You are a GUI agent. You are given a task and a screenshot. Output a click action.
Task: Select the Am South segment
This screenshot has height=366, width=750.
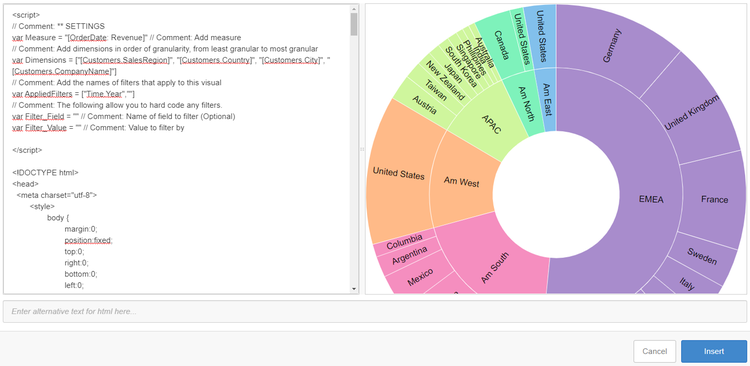coord(494,267)
